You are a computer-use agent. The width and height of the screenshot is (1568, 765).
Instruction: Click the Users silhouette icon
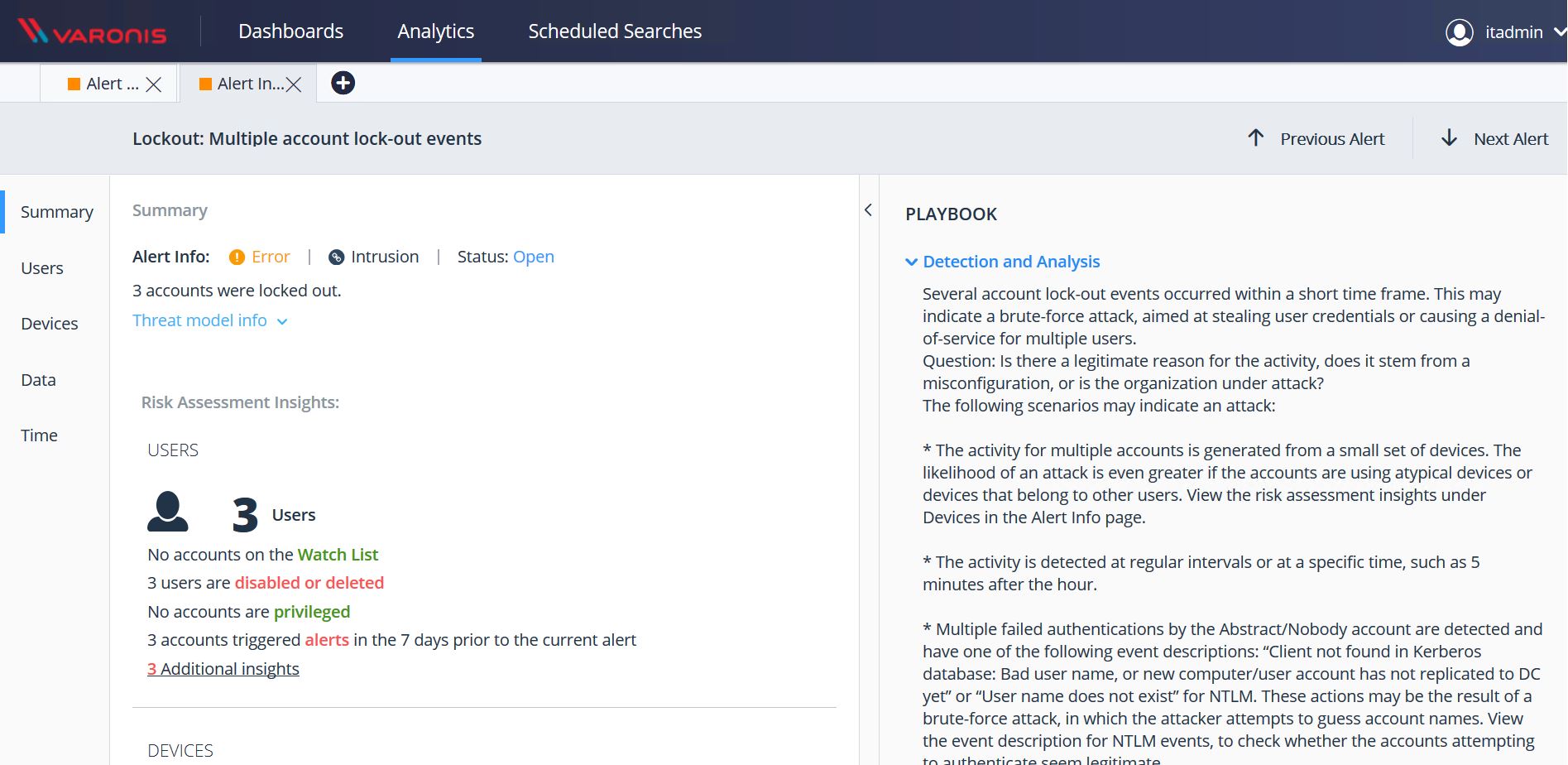pos(167,512)
